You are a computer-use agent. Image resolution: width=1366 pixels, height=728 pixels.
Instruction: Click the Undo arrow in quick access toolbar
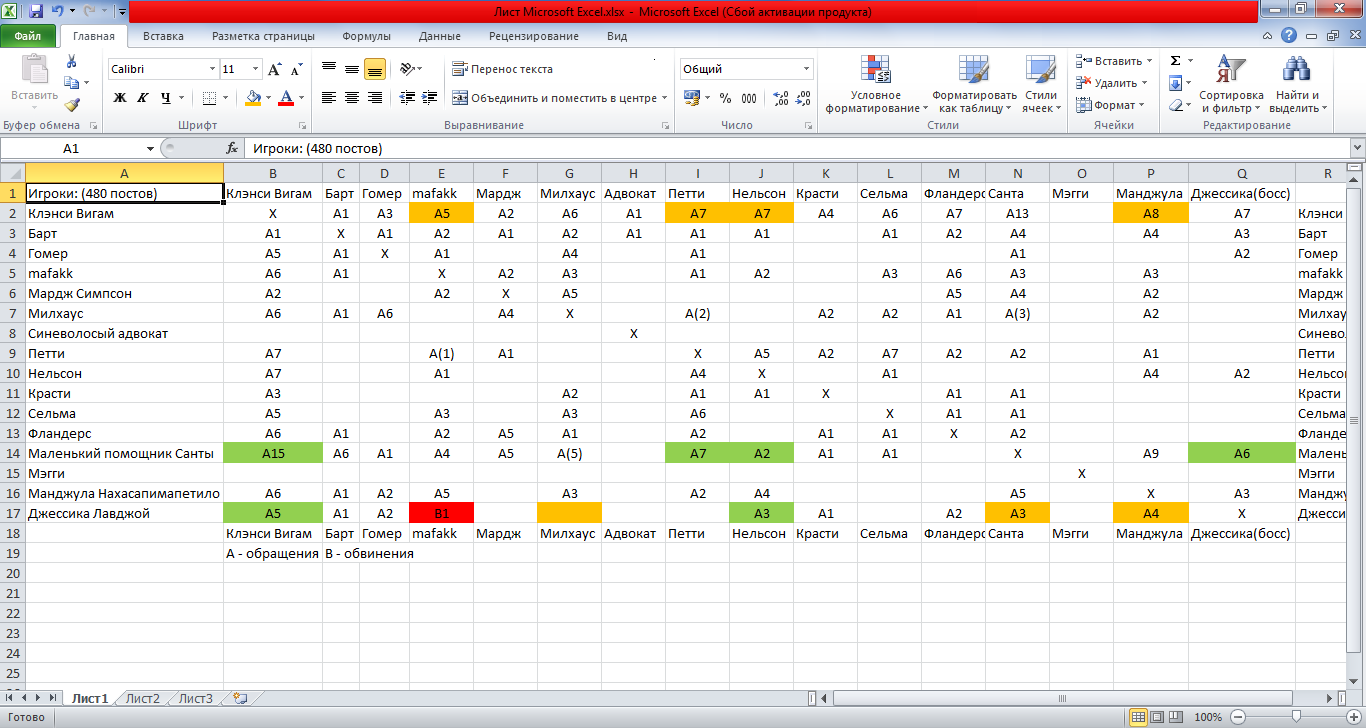tap(57, 12)
